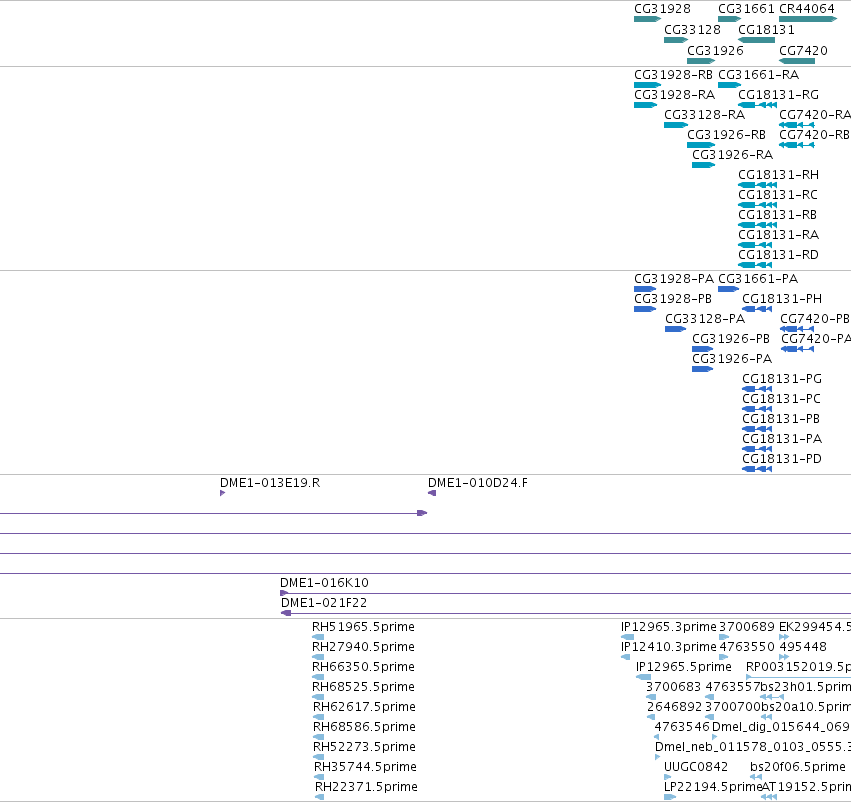Select the CR44064 gene label
Screen dimensions: 851x802
pyautogui.click(x=806, y=9)
